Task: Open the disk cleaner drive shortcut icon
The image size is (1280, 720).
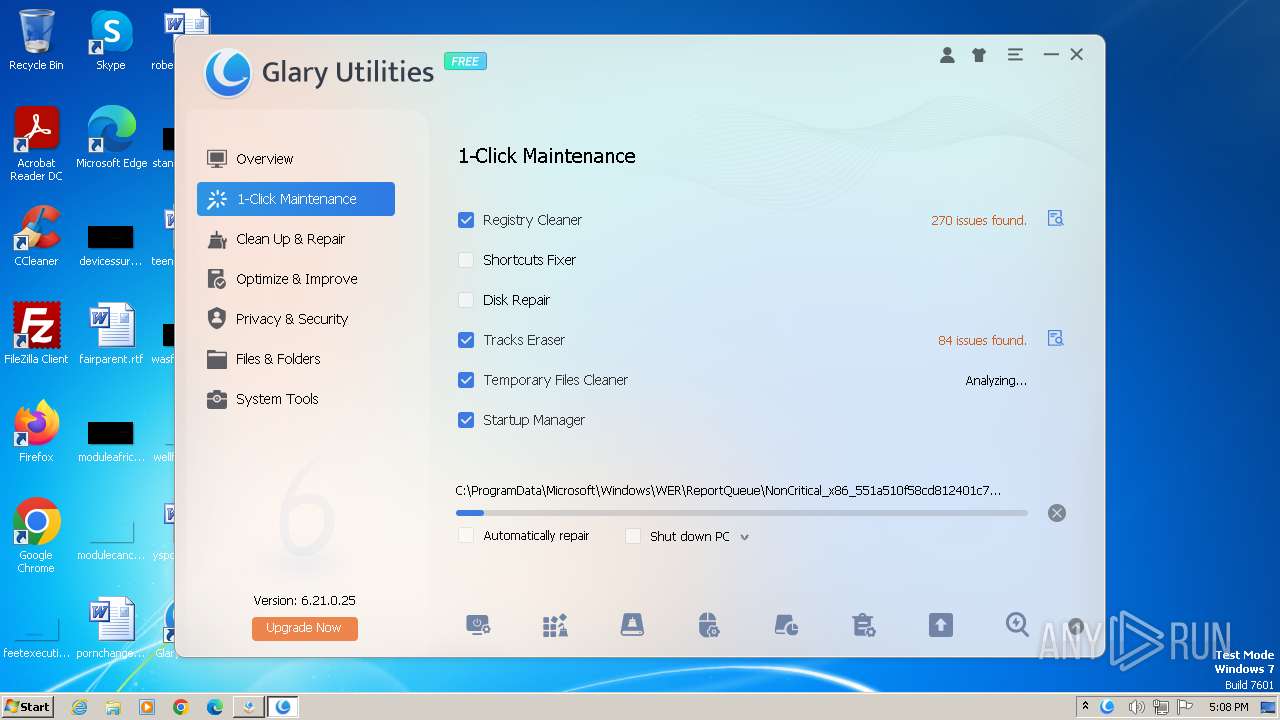Action: [x=632, y=626]
